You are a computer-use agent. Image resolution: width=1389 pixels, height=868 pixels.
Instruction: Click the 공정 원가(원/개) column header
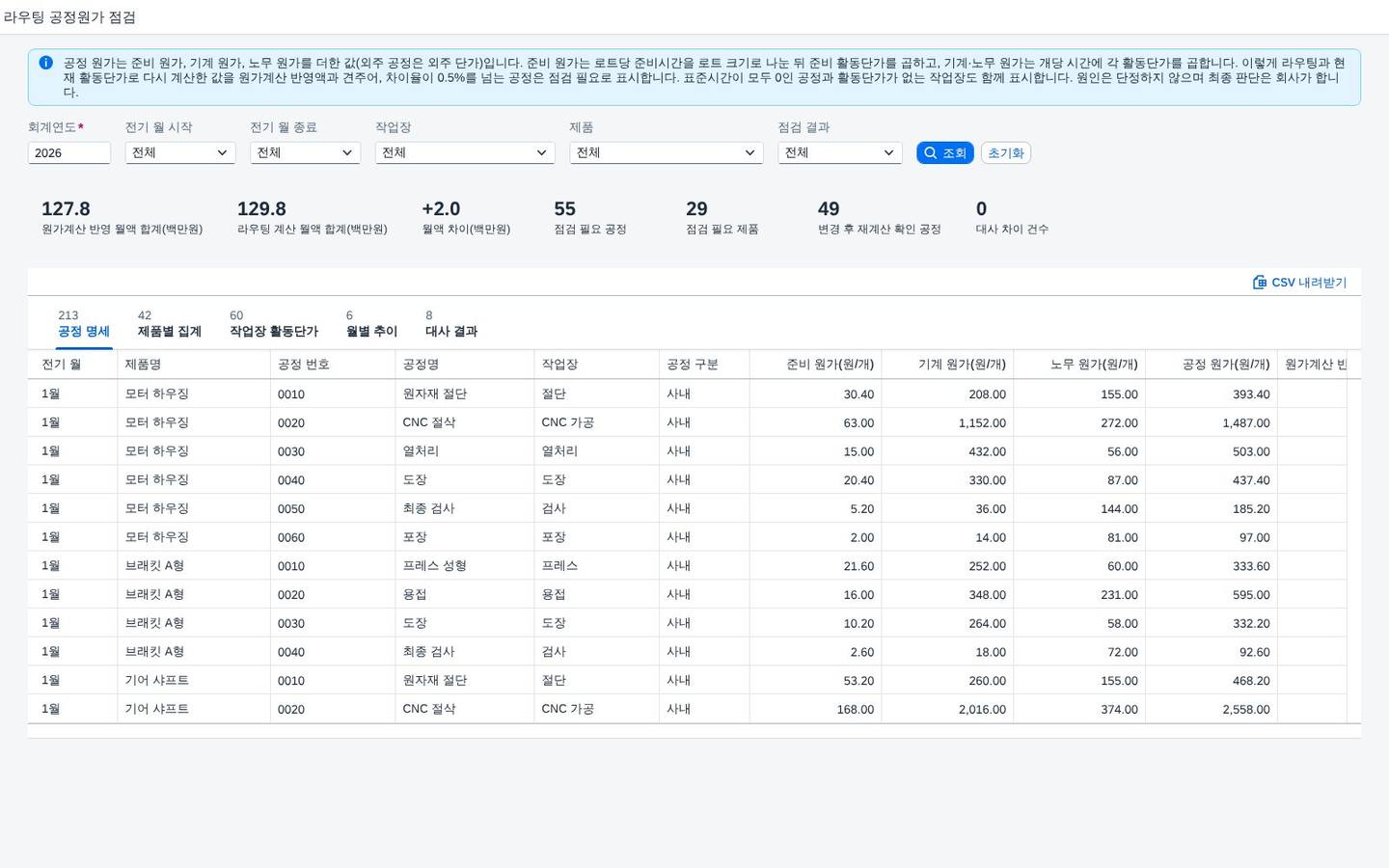[x=1212, y=365]
